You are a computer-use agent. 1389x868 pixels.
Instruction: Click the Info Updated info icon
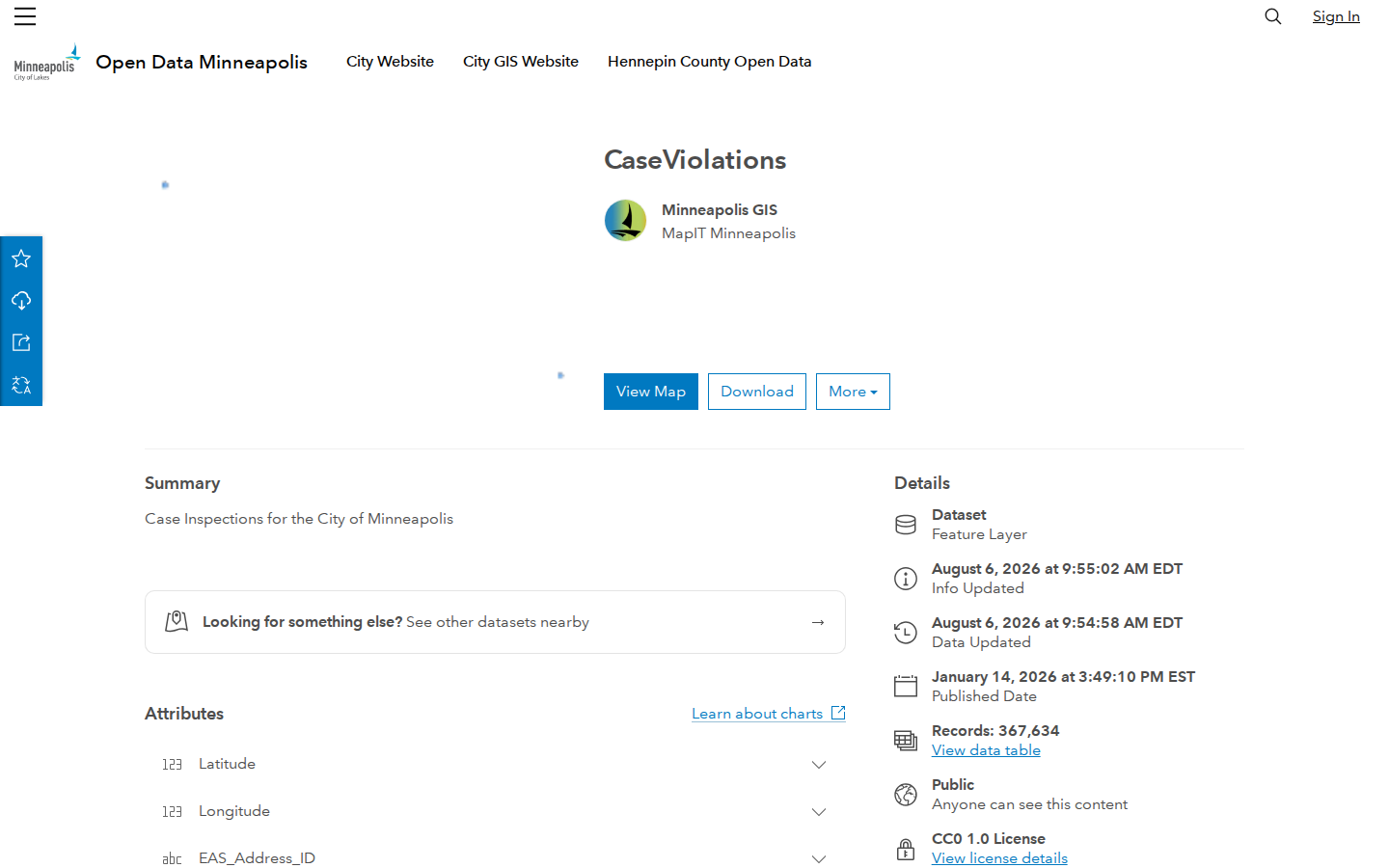(906, 579)
